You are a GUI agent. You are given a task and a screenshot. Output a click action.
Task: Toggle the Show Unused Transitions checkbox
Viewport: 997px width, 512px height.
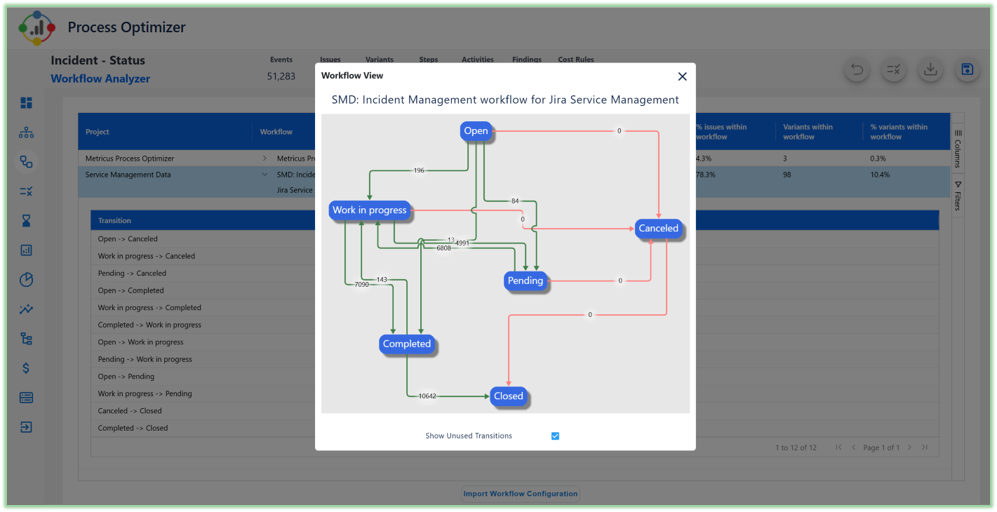555,436
